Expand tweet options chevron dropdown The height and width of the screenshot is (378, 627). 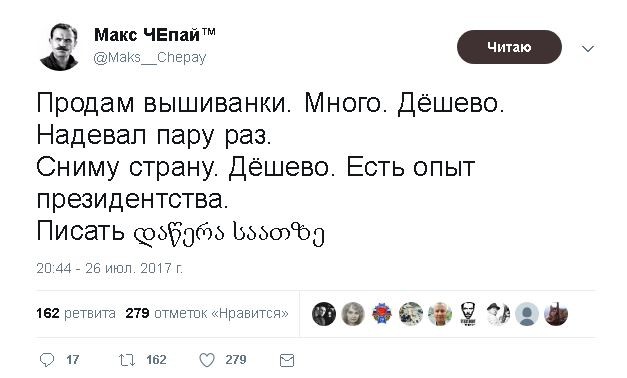(588, 49)
